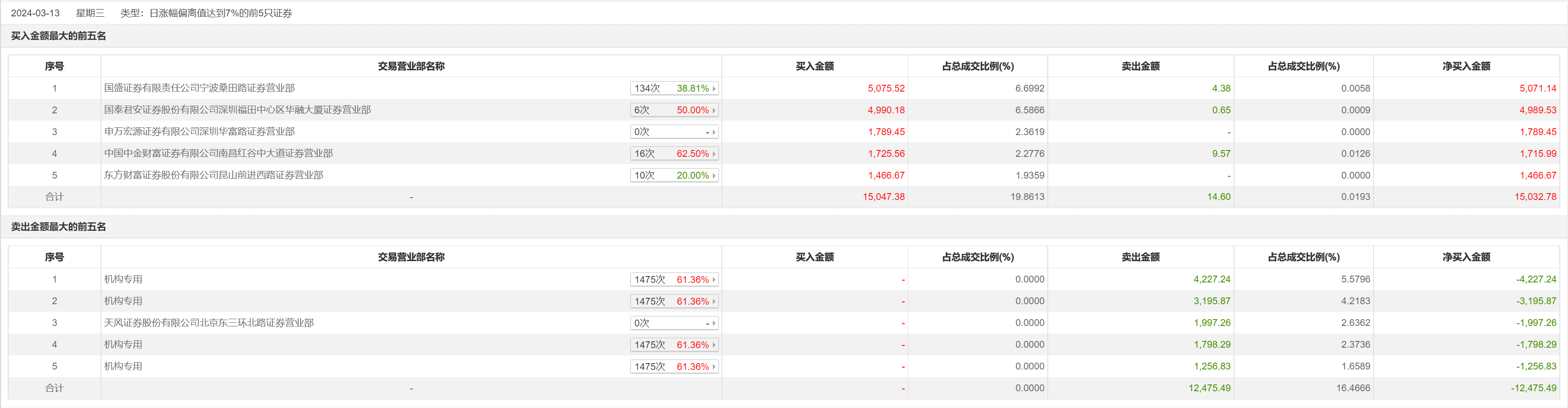Image resolution: width=1568 pixels, height=408 pixels.
Task: Open the 1475次 badge beside sell amount 1,798.29
Action: [x=674, y=345]
